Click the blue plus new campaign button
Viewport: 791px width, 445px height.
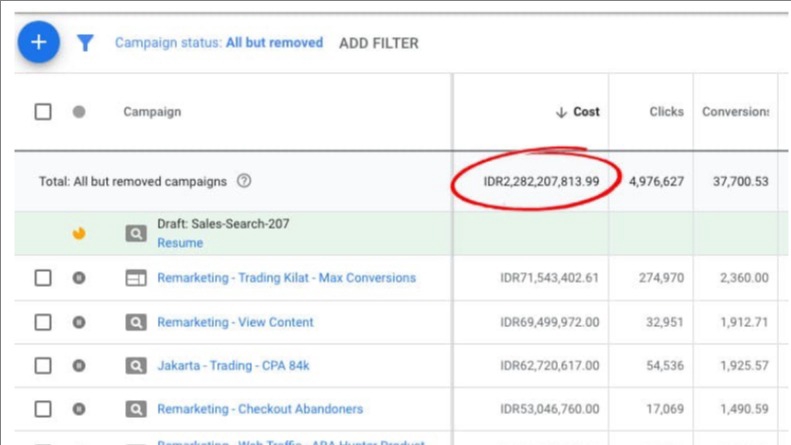coord(39,42)
